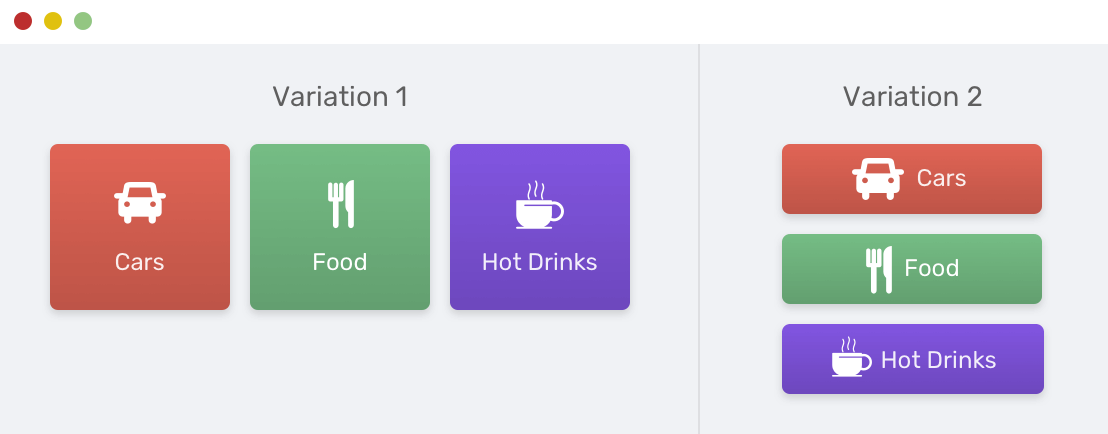Minimize the window using the yellow dot
This screenshot has width=1108, height=434.
pyautogui.click(x=53, y=21)
